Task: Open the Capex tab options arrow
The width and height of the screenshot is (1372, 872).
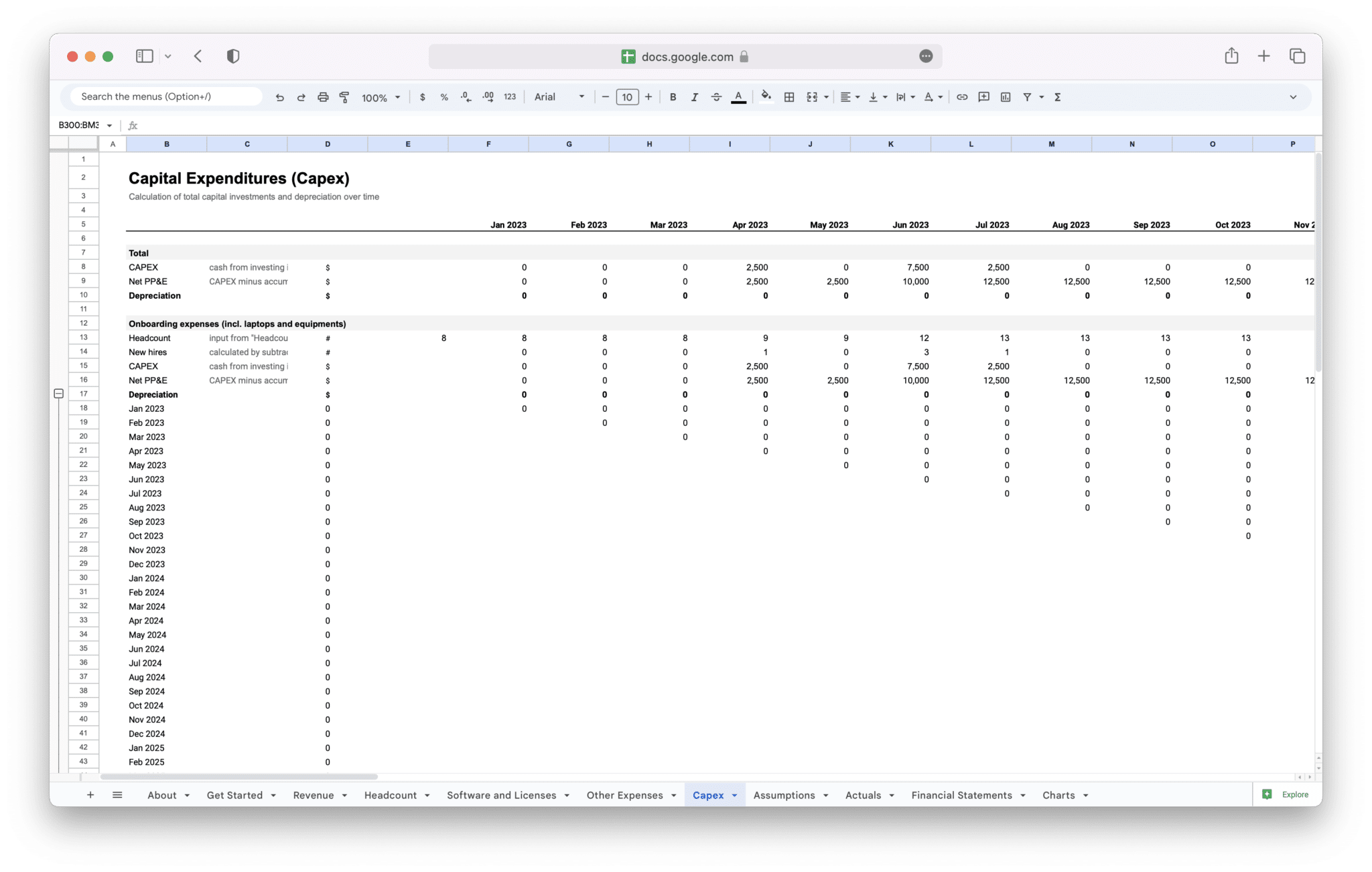Action: (734, 796)
